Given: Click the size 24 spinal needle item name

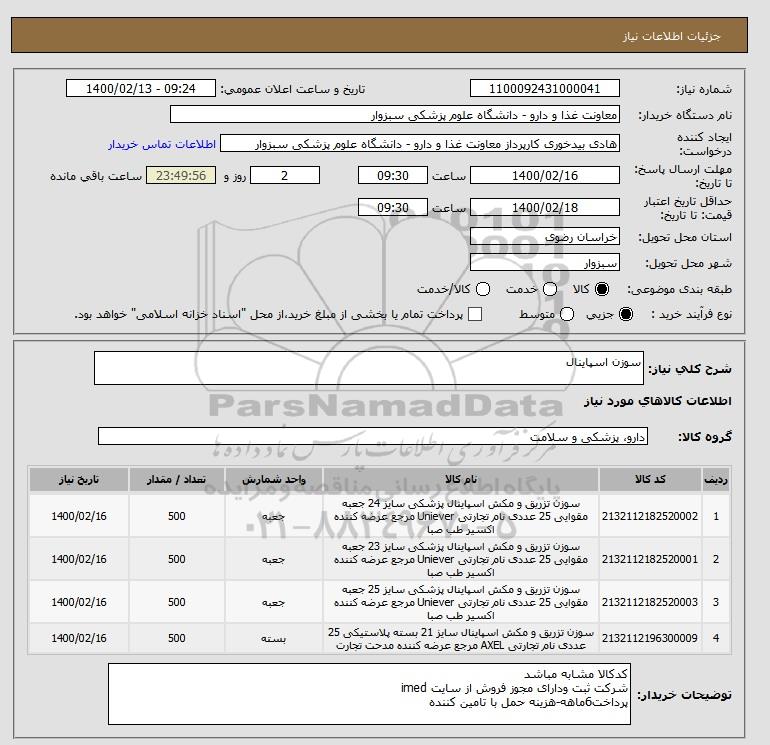Looking at the screenshot, I should point(461,517).
